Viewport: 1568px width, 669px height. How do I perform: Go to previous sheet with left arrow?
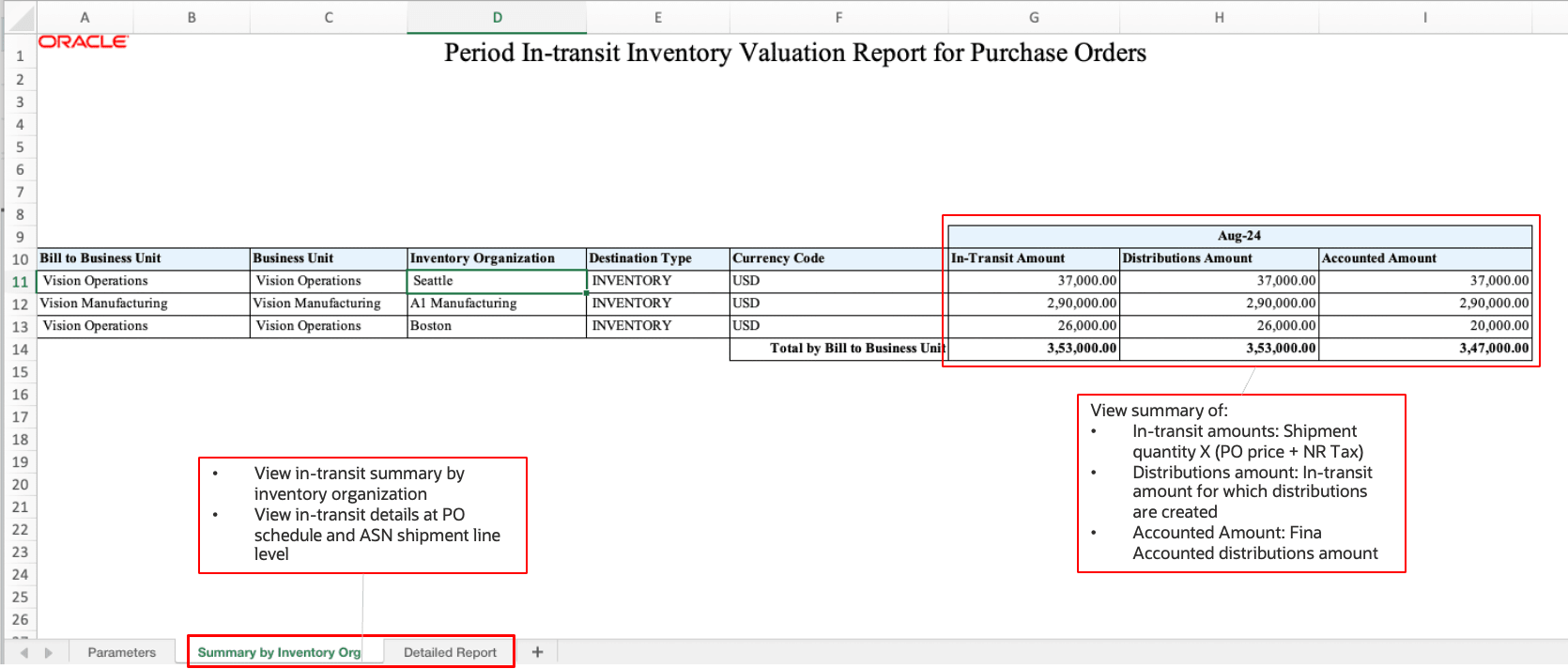tap(24, 652)
